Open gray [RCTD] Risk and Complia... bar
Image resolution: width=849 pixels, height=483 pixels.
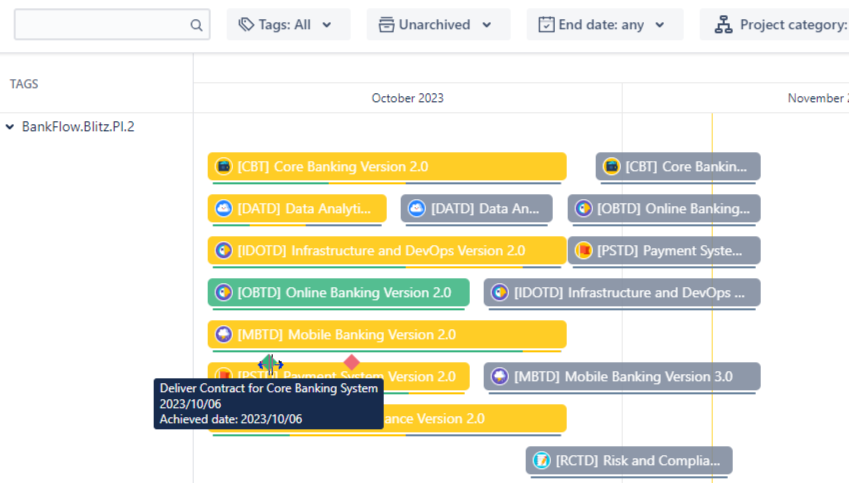[629, 460]
